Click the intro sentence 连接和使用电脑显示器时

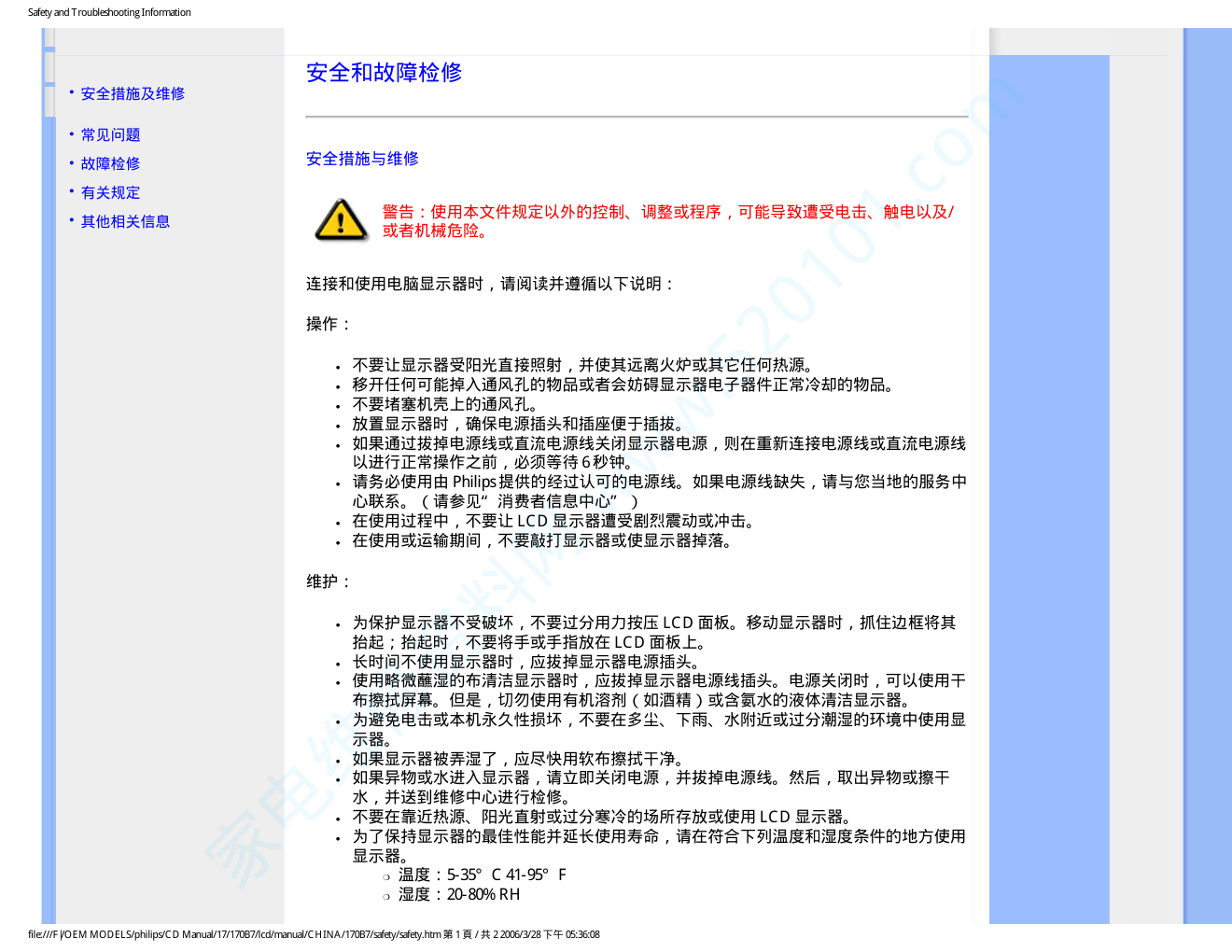pos(490,285)
